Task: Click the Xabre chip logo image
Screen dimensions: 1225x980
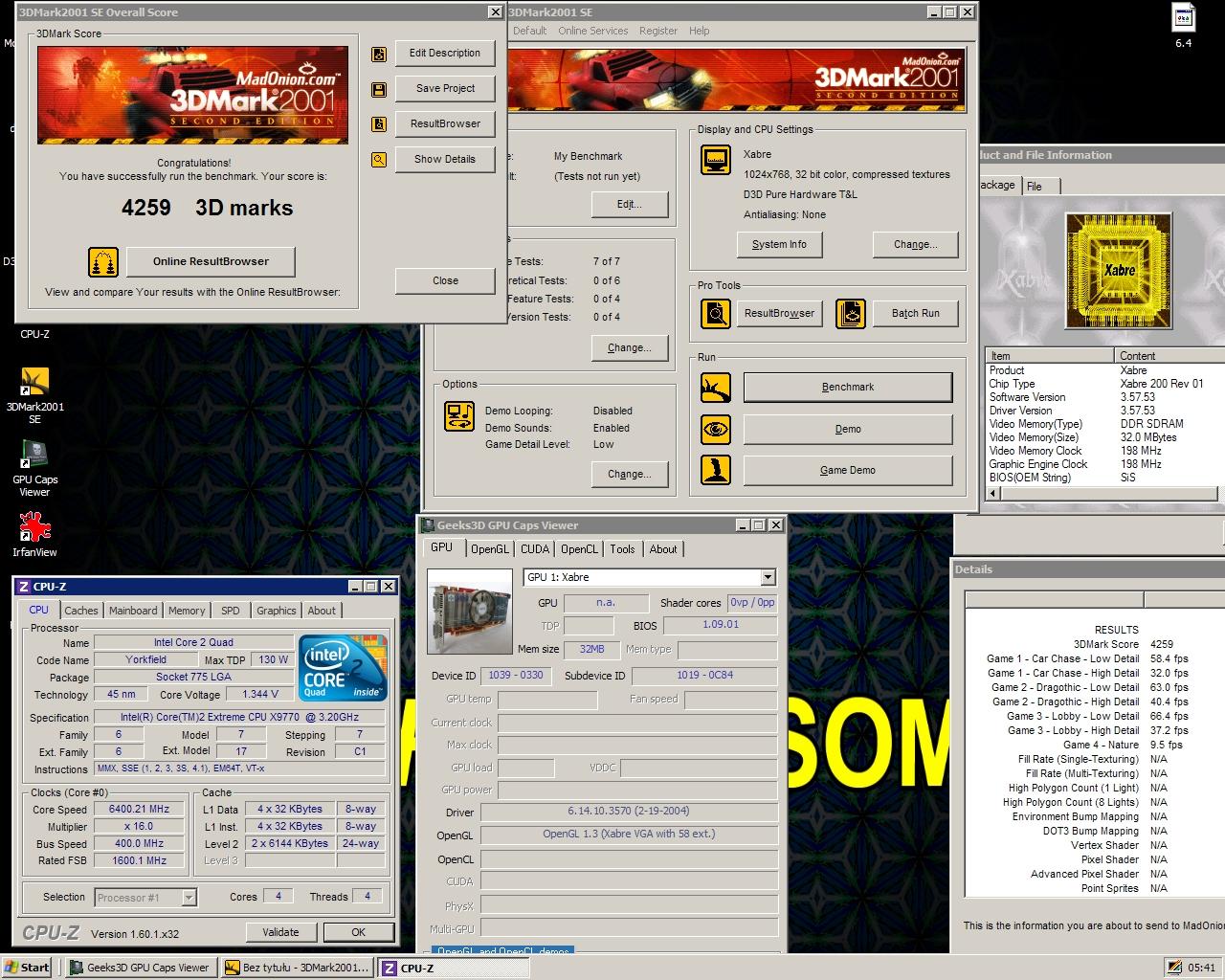Action: [1118, 270]
